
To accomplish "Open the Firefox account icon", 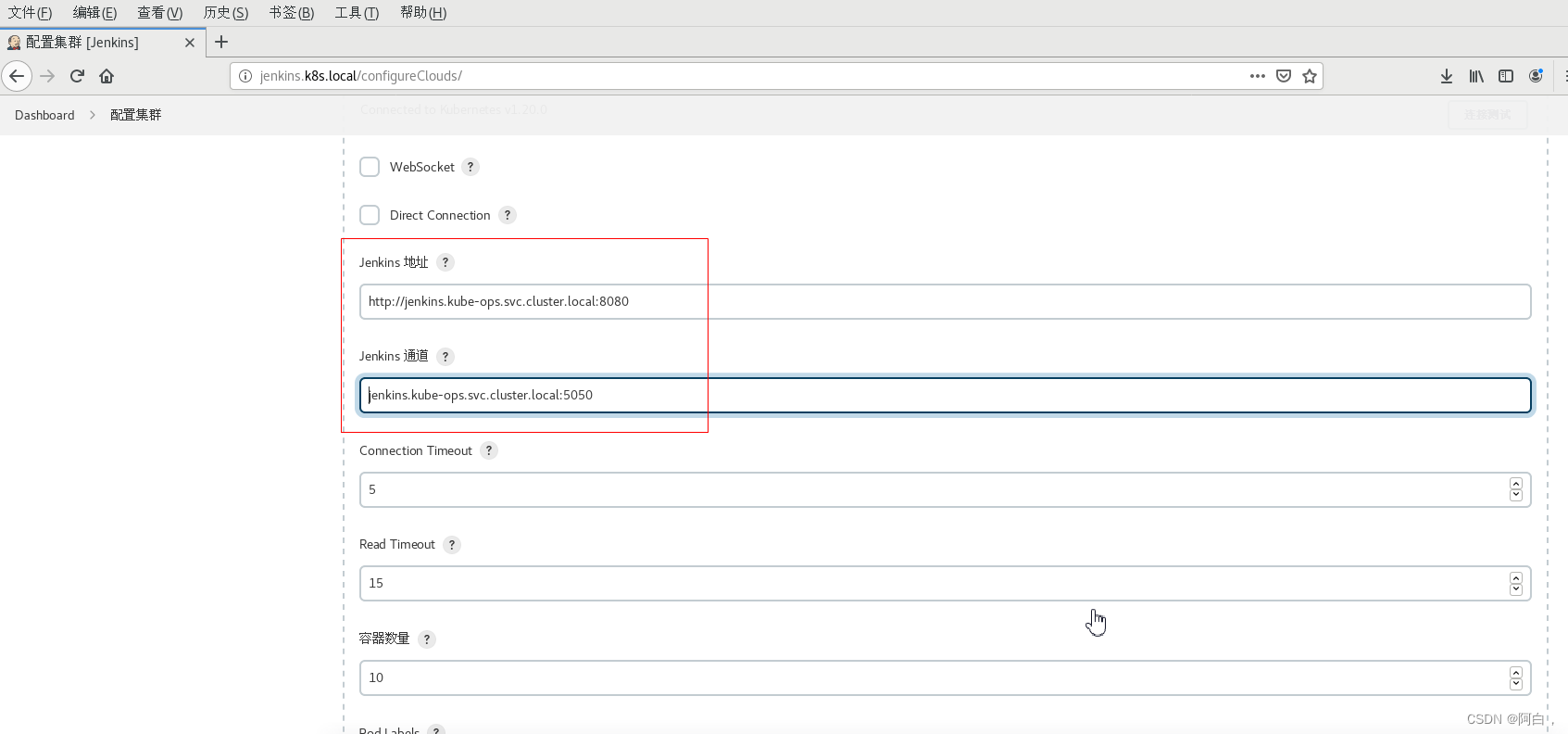I will (x=1536, y=76).
